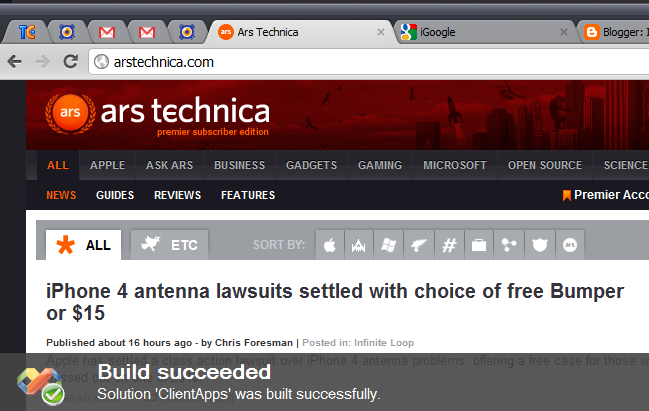Image resolution: width=649 pixels, height=411 pixels.
Task: Go to the FEATURES page
Action: pos(248,195)
